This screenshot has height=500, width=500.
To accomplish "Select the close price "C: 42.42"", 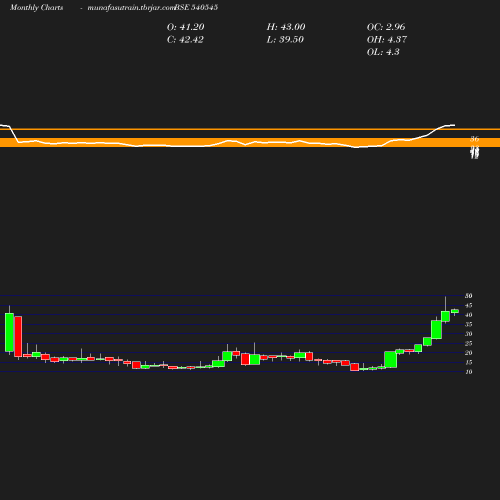I will tap(185, 40).
